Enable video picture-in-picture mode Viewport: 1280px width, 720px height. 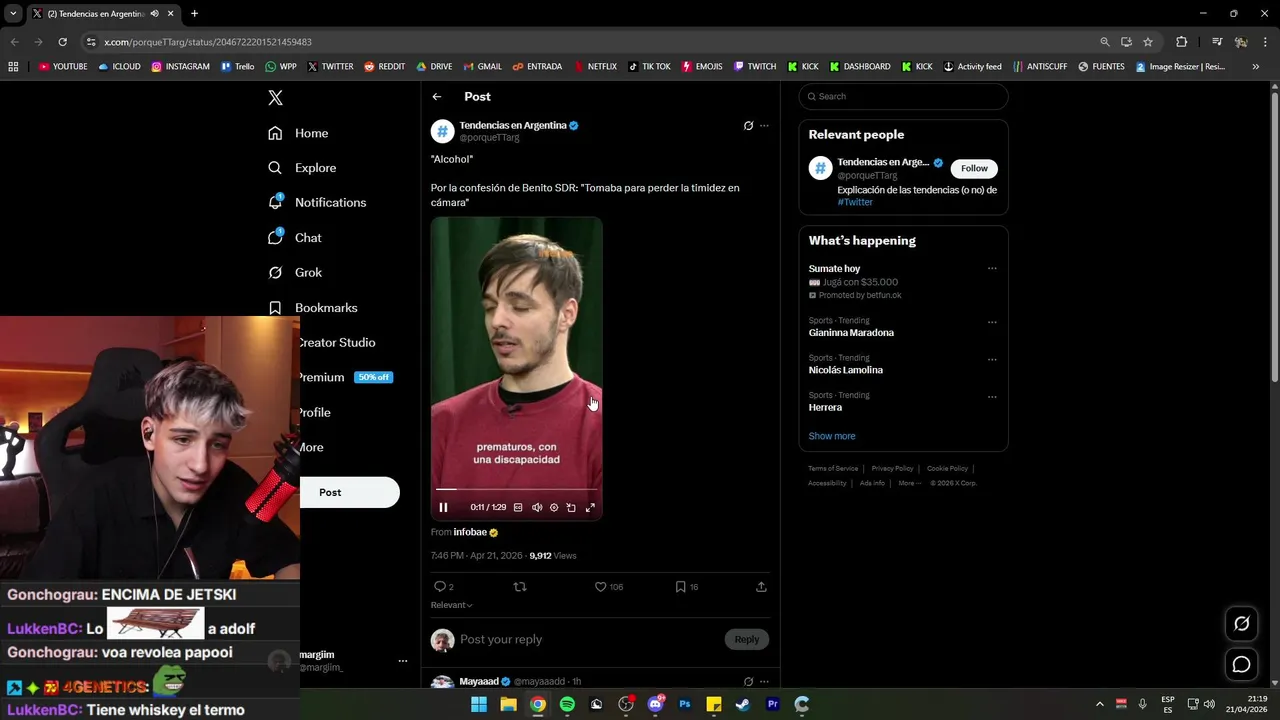coord(571,507)
